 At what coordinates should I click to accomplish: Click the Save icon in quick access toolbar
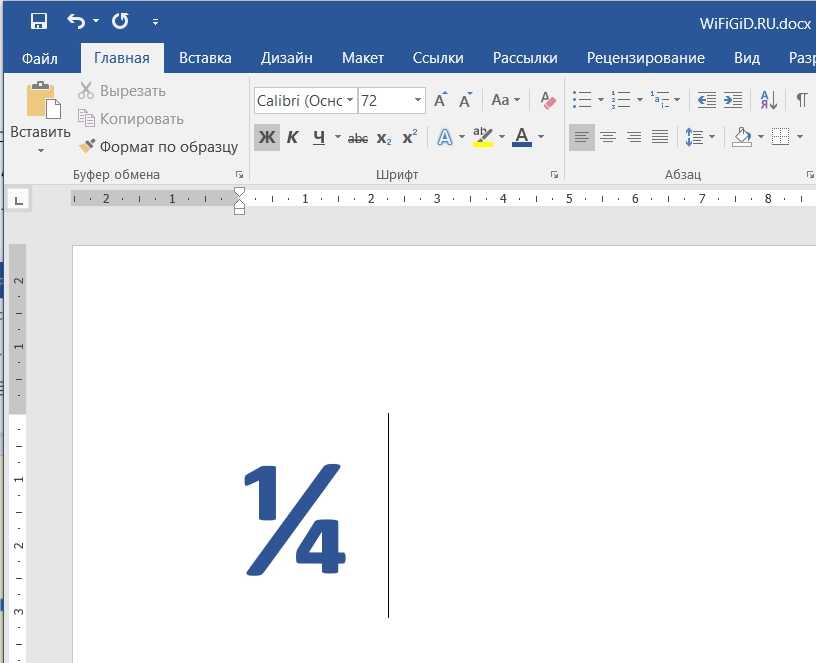(x=39, y=20)
